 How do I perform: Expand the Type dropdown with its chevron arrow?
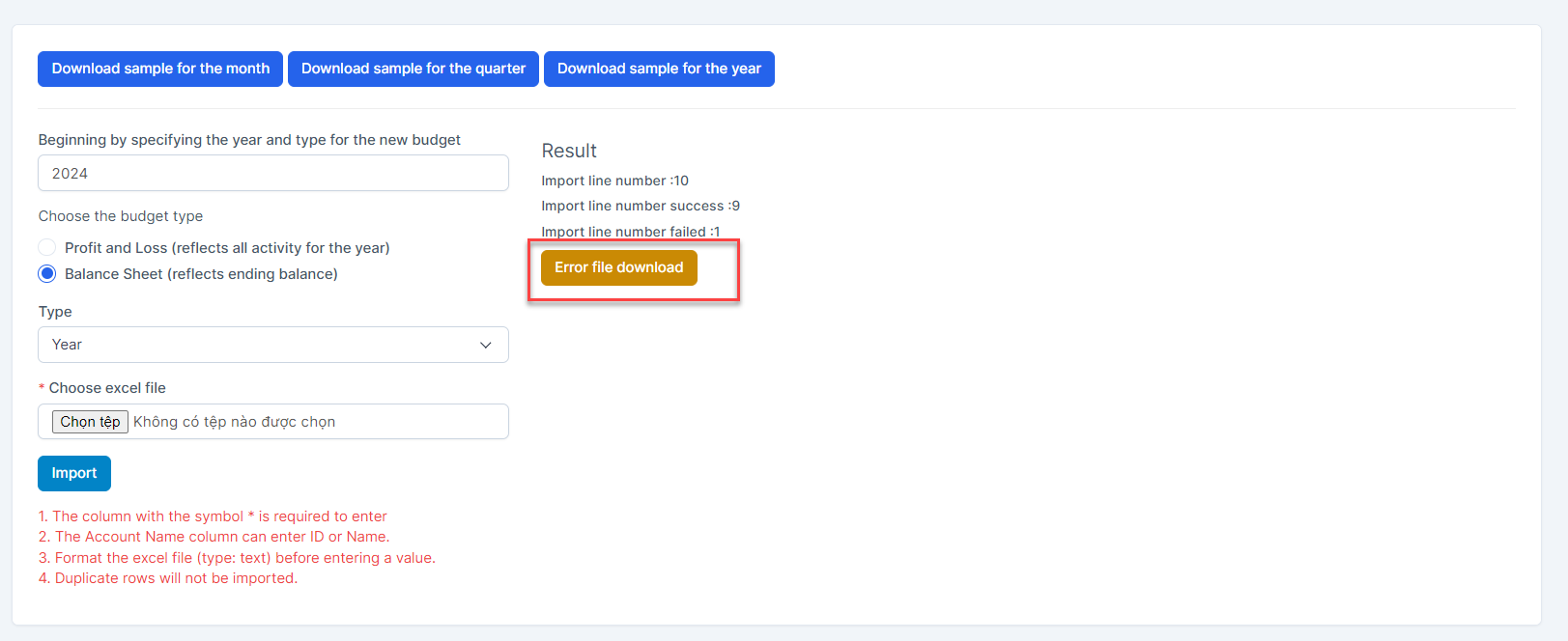(486, 345)
